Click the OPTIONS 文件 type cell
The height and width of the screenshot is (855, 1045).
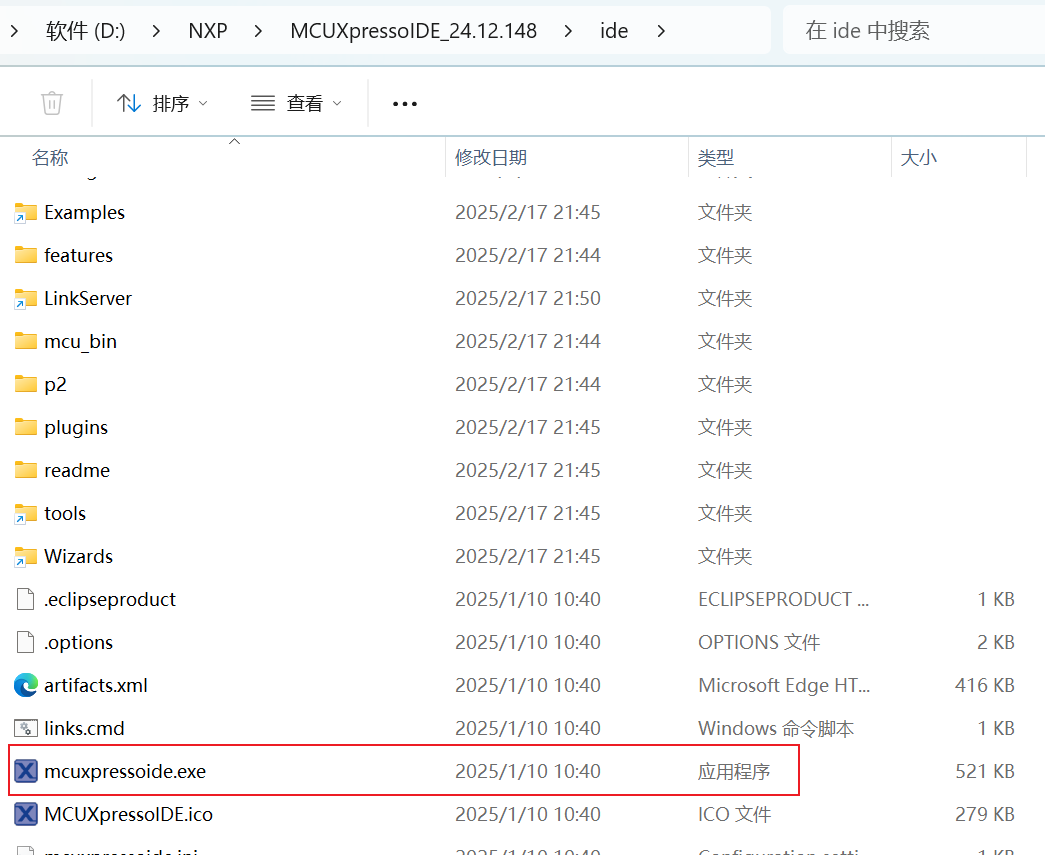point(759,642)
